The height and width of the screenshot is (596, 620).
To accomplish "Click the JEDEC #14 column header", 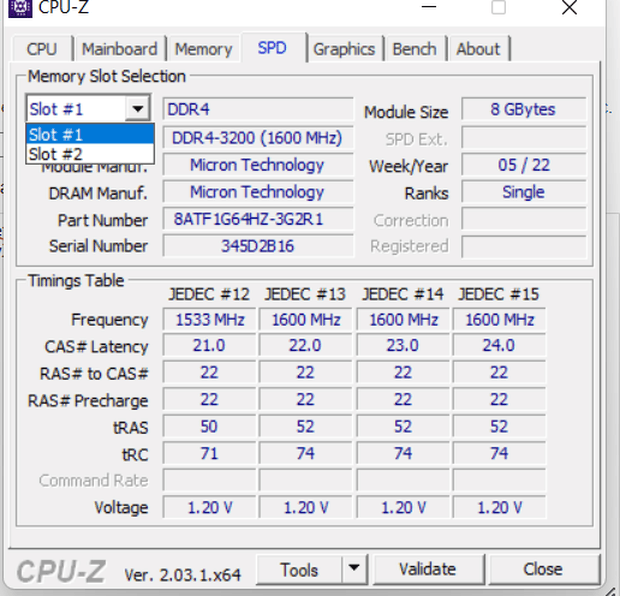I will pyautogui.click(x=403, y=294).
